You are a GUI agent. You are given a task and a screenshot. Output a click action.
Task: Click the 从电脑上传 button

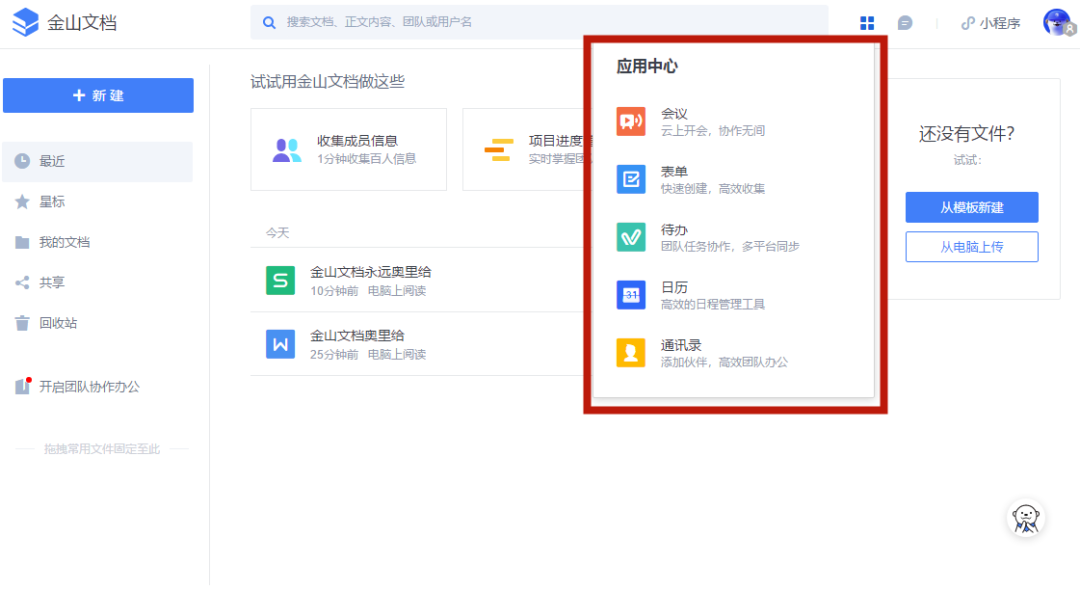[972, 247]
